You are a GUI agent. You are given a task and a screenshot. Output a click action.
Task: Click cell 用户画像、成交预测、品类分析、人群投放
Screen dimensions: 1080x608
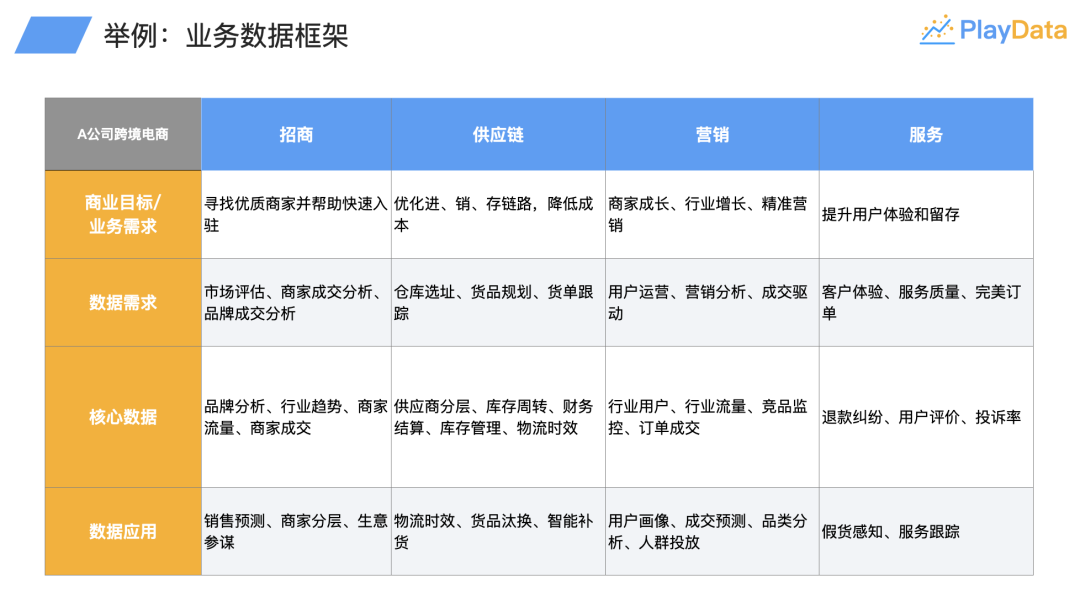pos(712,532)
